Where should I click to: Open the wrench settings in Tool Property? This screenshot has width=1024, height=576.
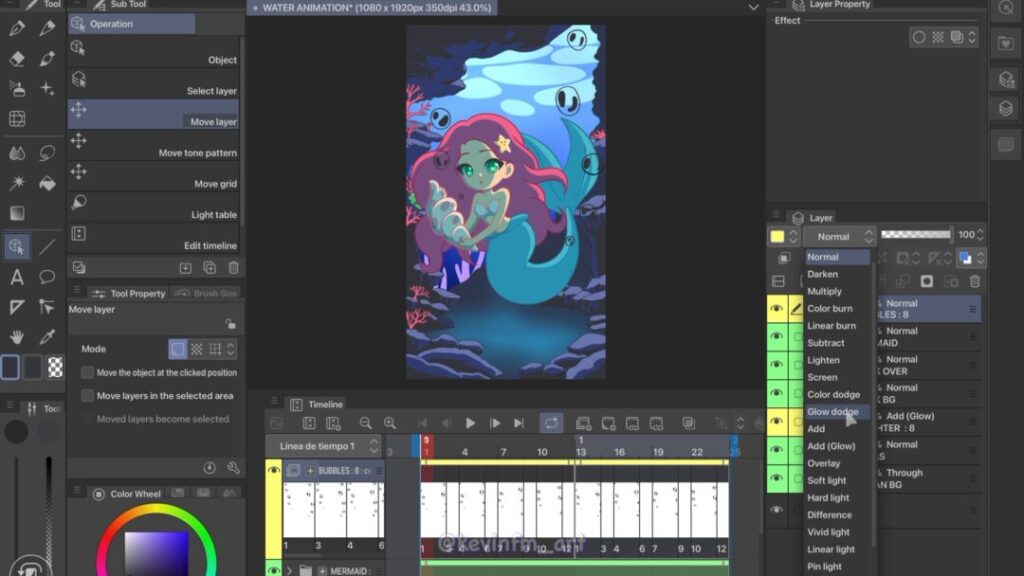click(x=233, y=468)
